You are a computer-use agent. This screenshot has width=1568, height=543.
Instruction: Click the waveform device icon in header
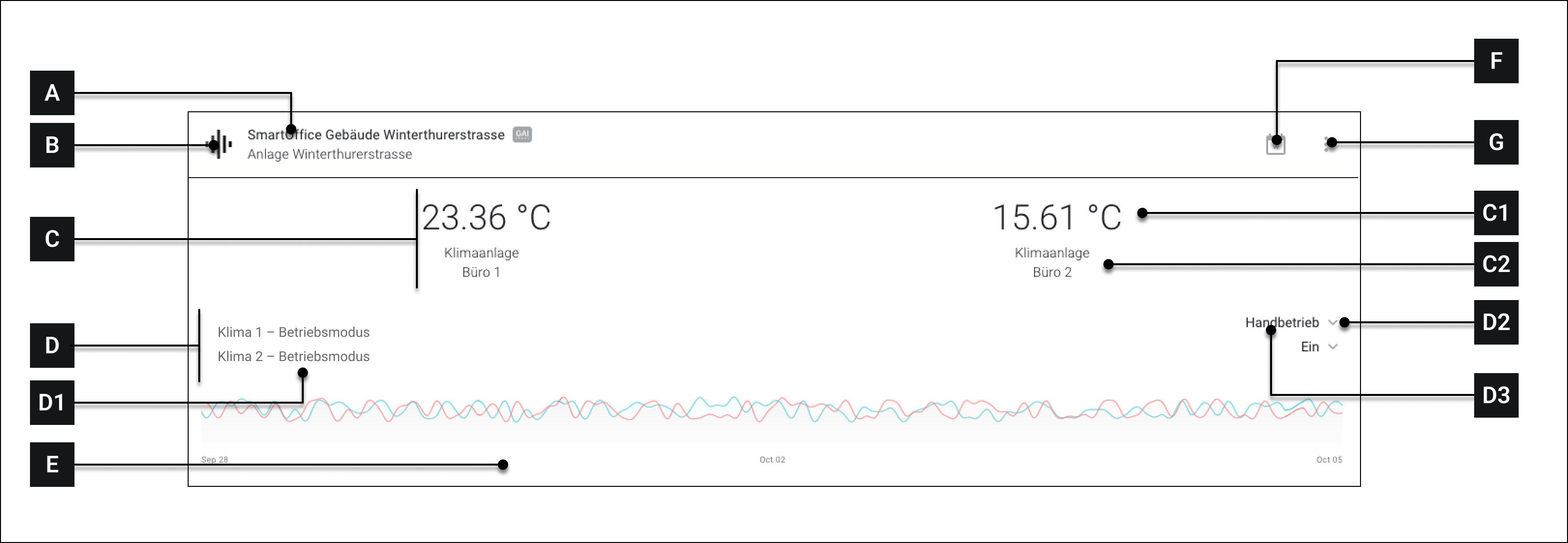tap(221, 145)
